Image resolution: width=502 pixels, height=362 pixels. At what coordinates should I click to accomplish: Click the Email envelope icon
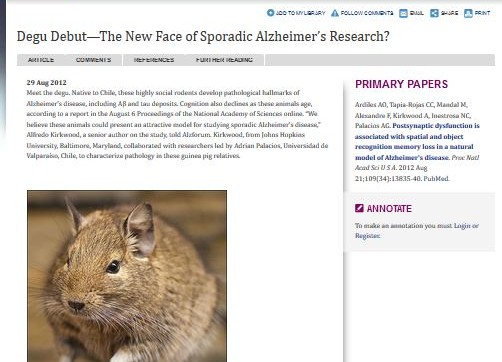pos(403,13)
